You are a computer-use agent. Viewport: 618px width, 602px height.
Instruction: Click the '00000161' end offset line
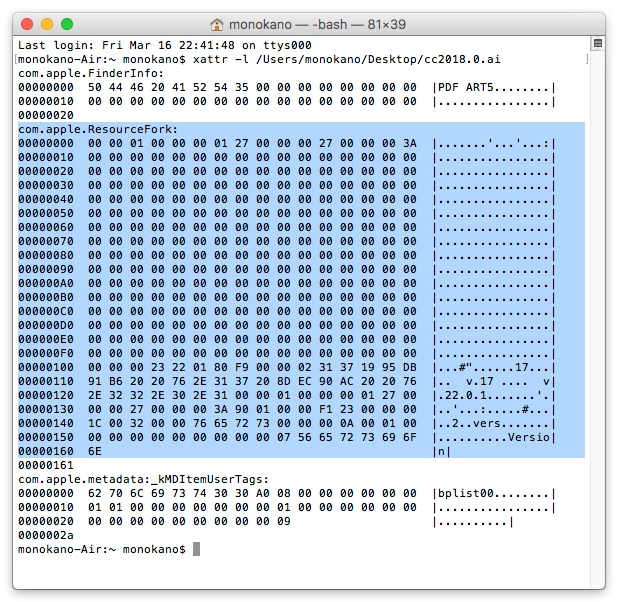pyautogui.click(x=46, y=465)
